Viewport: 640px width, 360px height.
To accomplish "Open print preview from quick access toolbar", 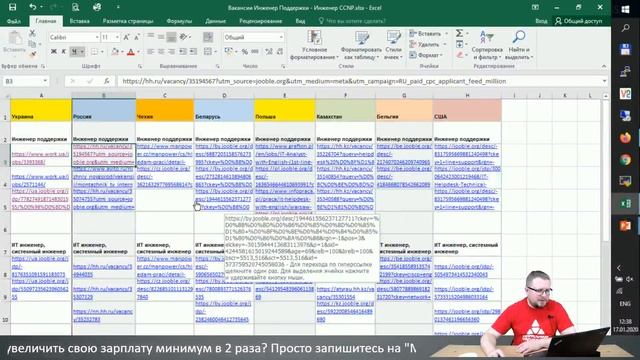I will 76,7.
